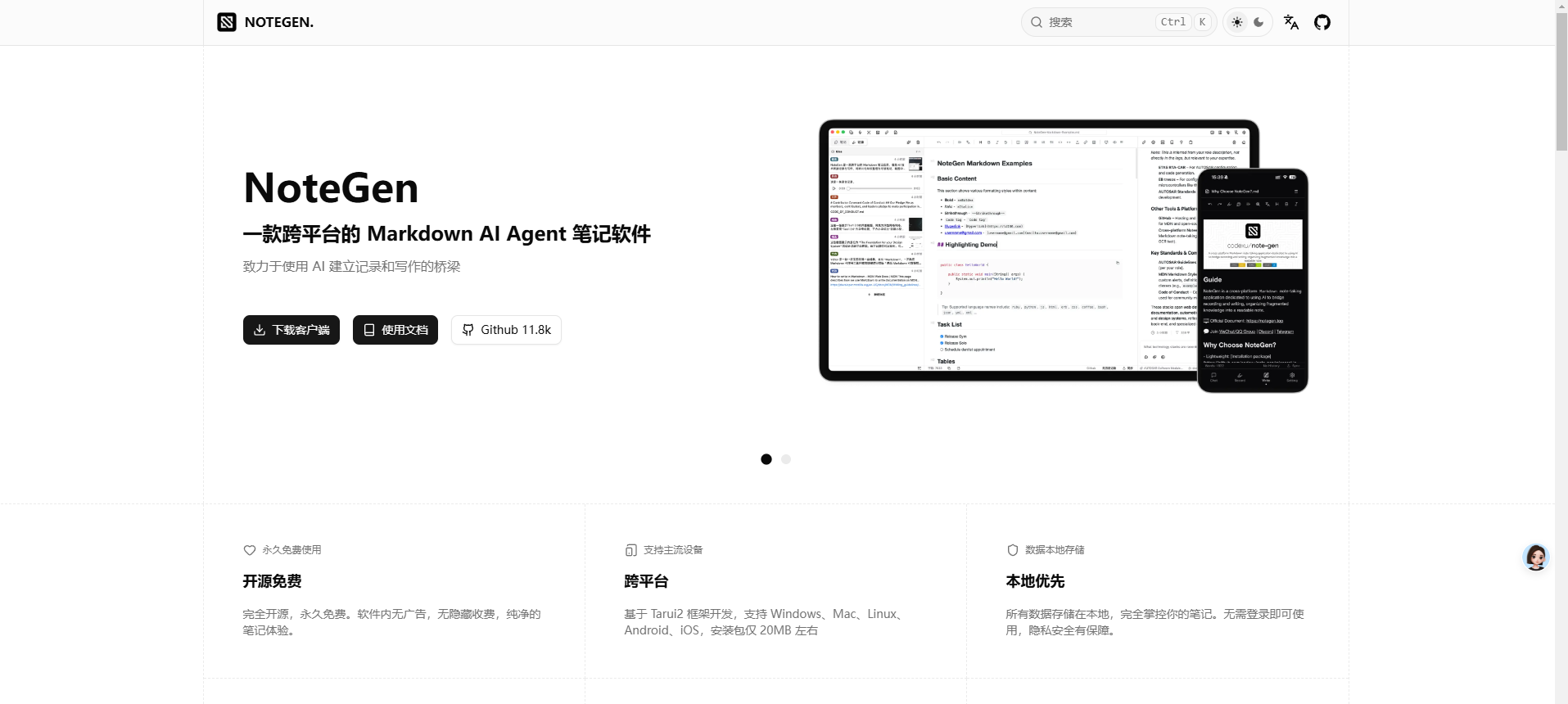Click the 致力于使用 AI 建立记录和写作的桥梁 tagline
Image resolution: width=1568 pixels, height=704 pixels.
[x=351, y=266]
